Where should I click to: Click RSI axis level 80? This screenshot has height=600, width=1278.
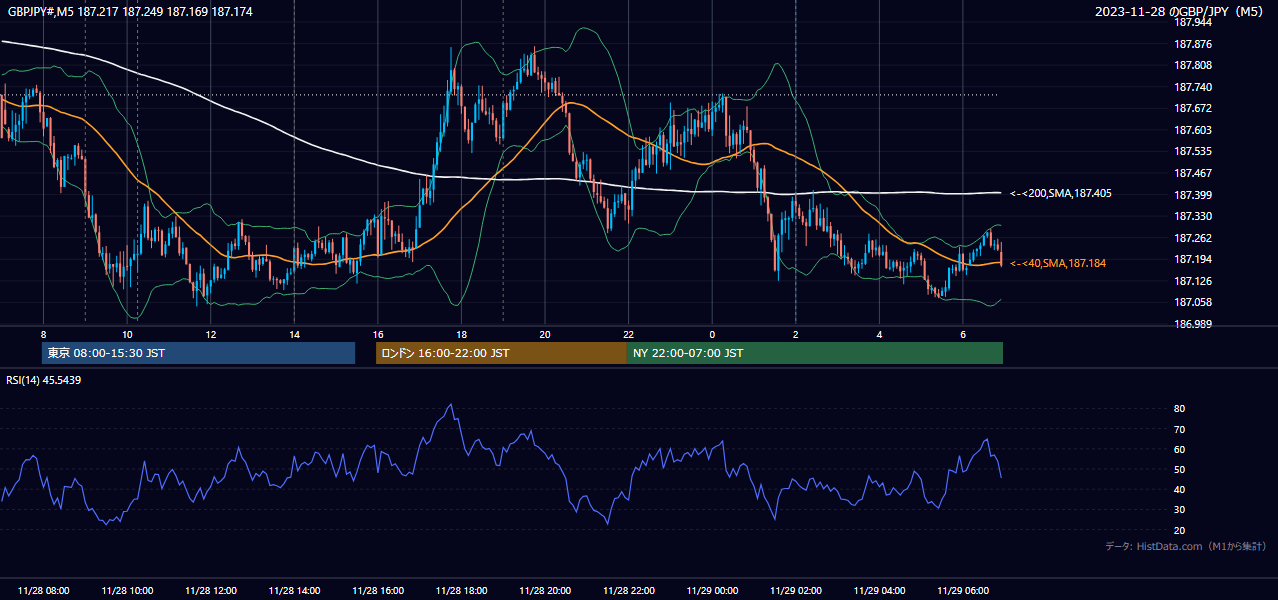pos(1179,409)
